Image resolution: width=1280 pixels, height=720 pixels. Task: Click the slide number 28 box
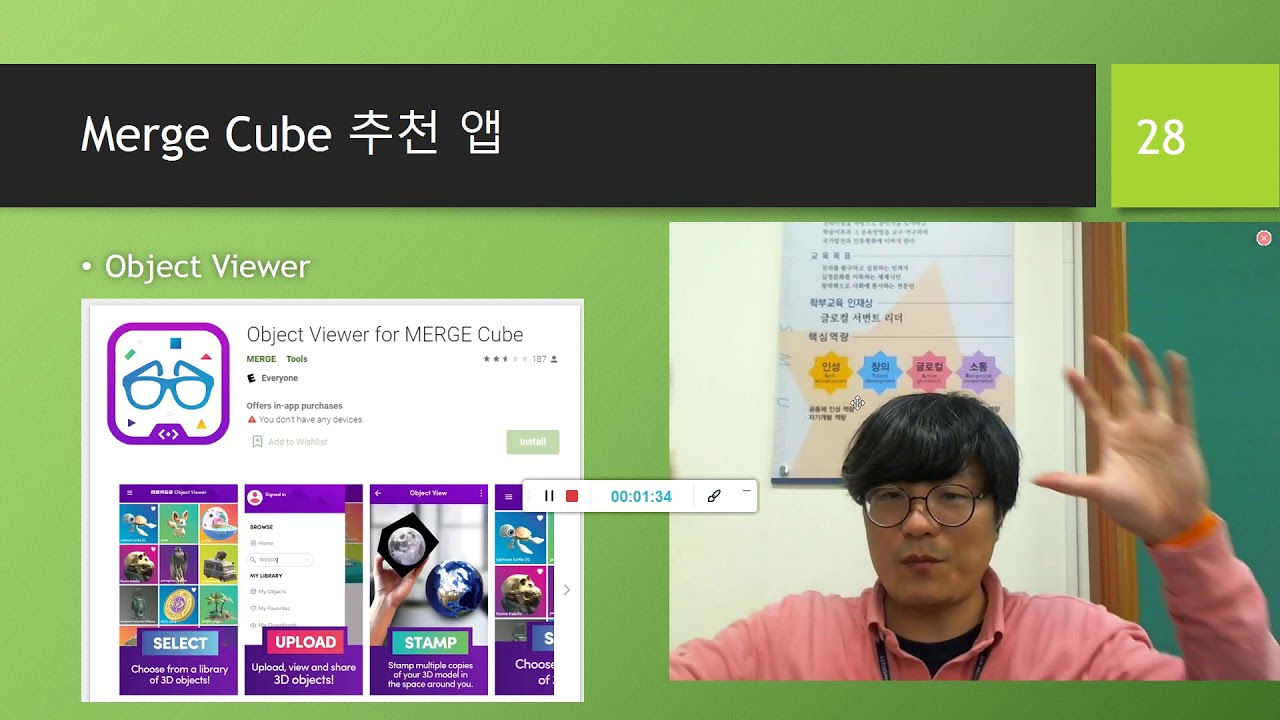pos(1195,136)
